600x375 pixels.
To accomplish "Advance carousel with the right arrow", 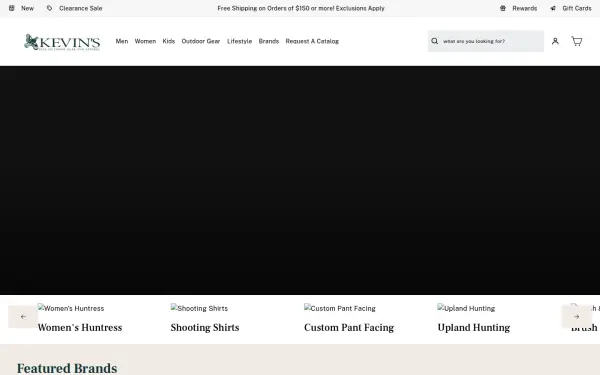I will (x=577, y=316).
